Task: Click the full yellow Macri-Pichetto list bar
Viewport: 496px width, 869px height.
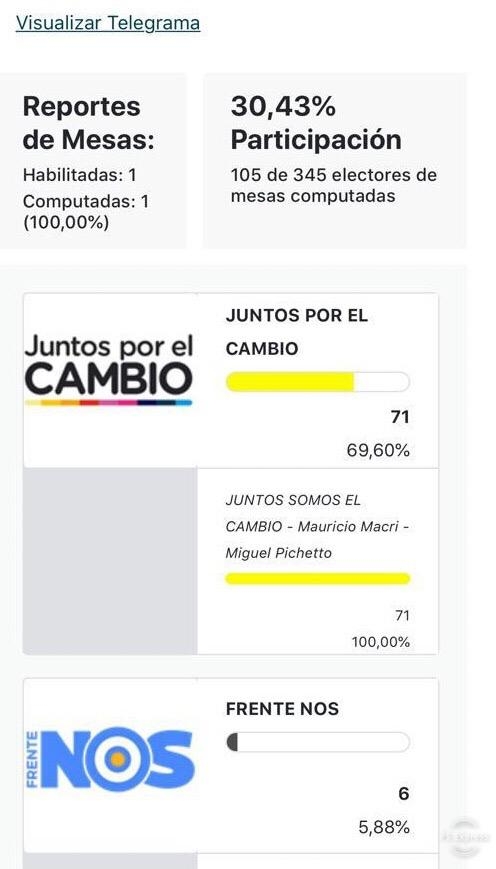Action: pos(318,579)
